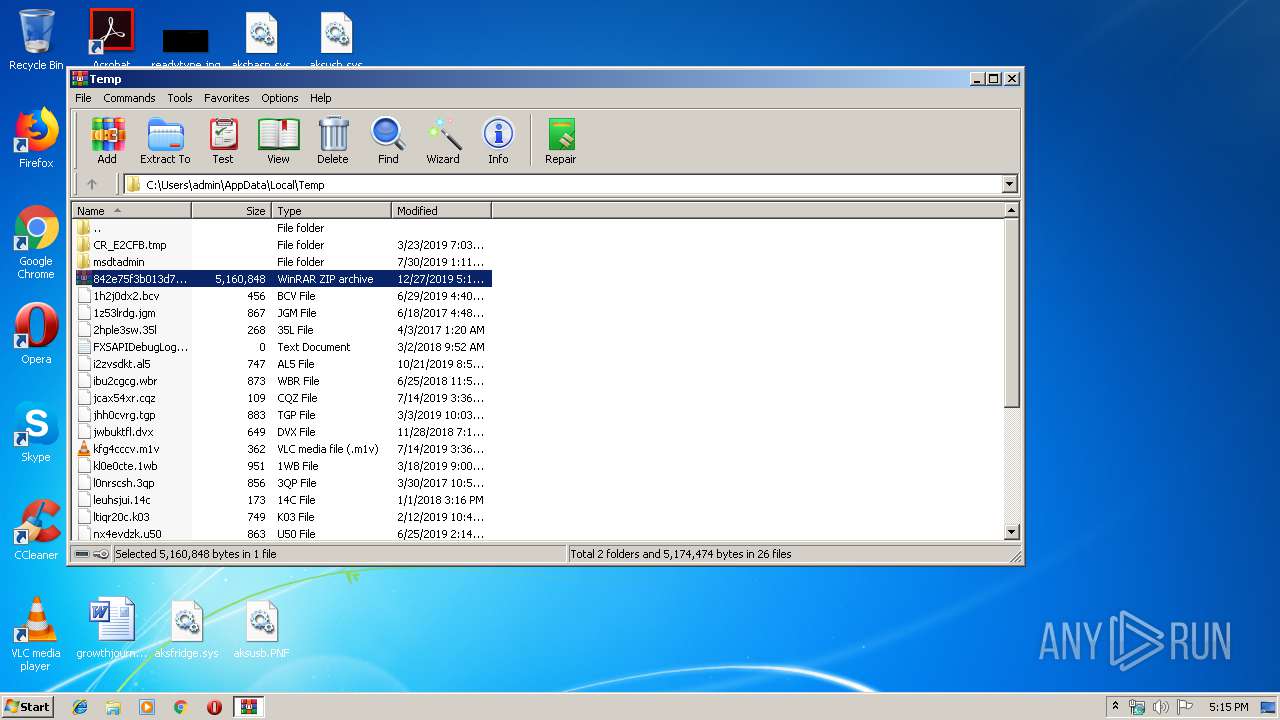Click scrollbar down arrow in file list
The width and height of the screenshot is (1280, 720).
[1011, 533]
